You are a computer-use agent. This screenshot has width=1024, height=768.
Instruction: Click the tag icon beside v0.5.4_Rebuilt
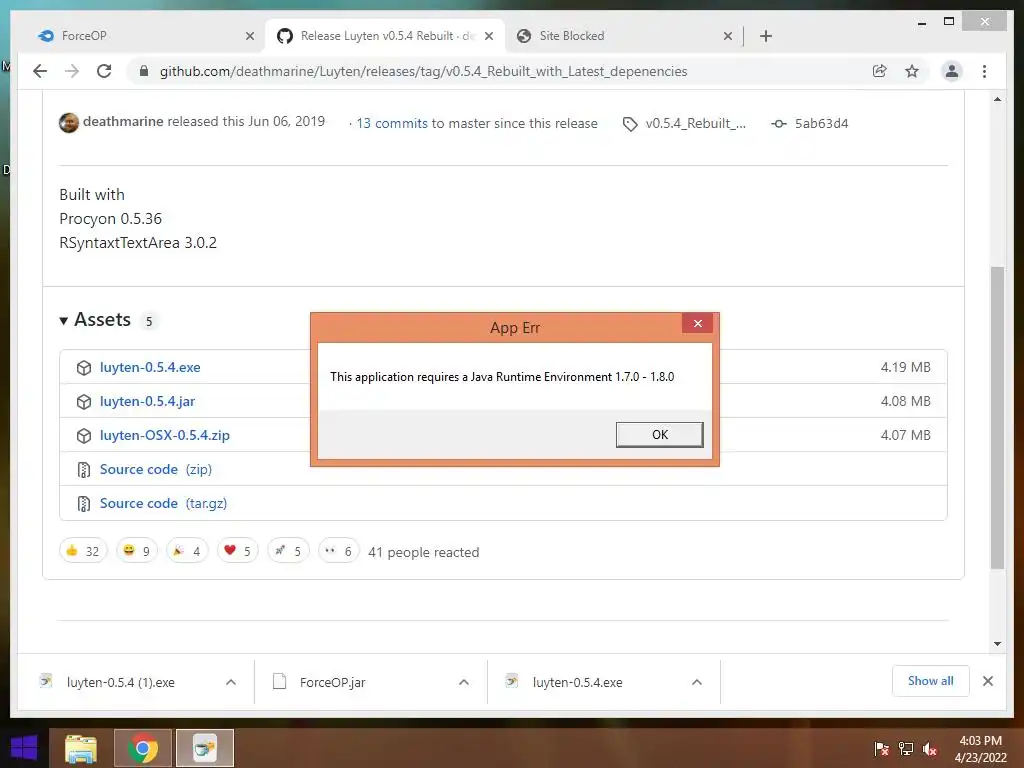[x=630, y=124]
